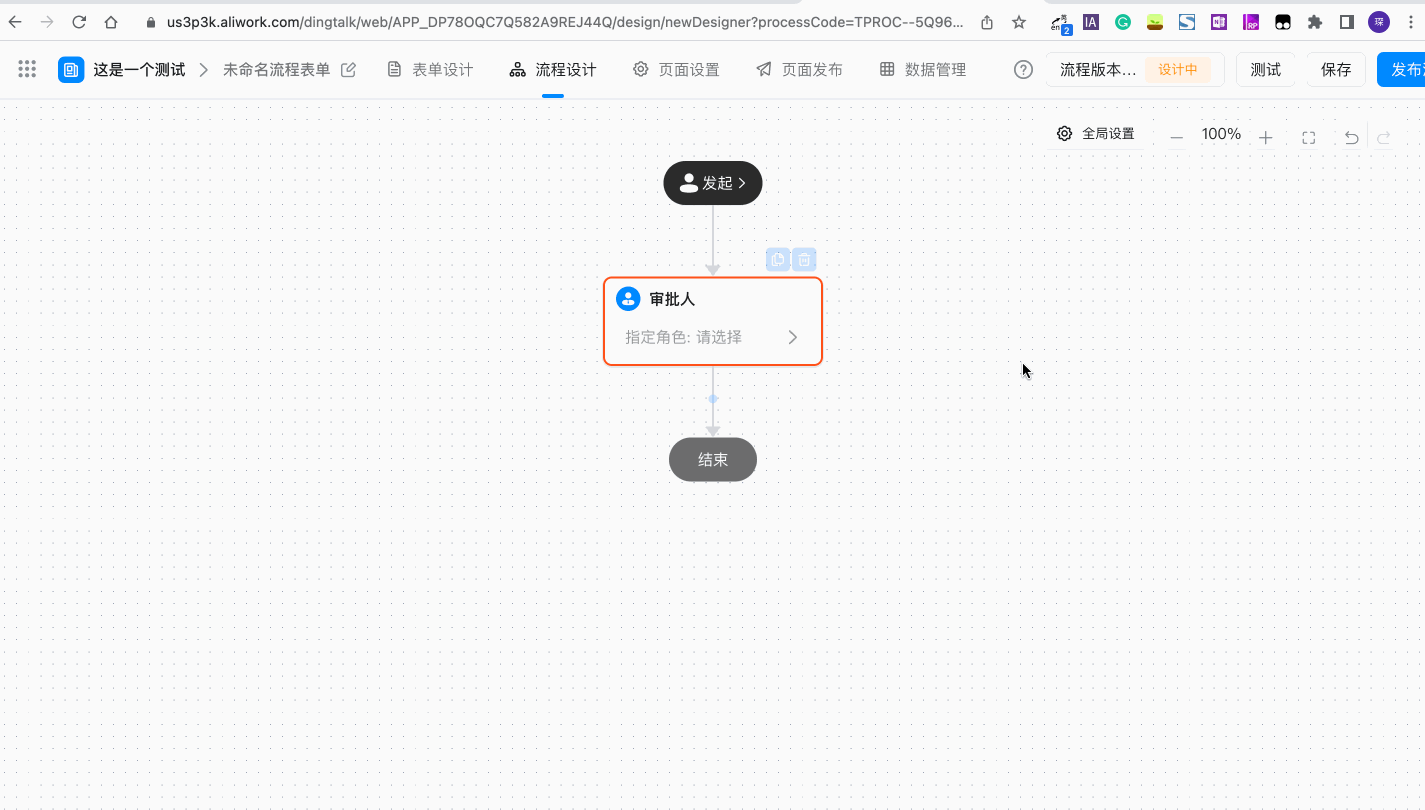Click the 设计中 status tag

[1178, 70]
